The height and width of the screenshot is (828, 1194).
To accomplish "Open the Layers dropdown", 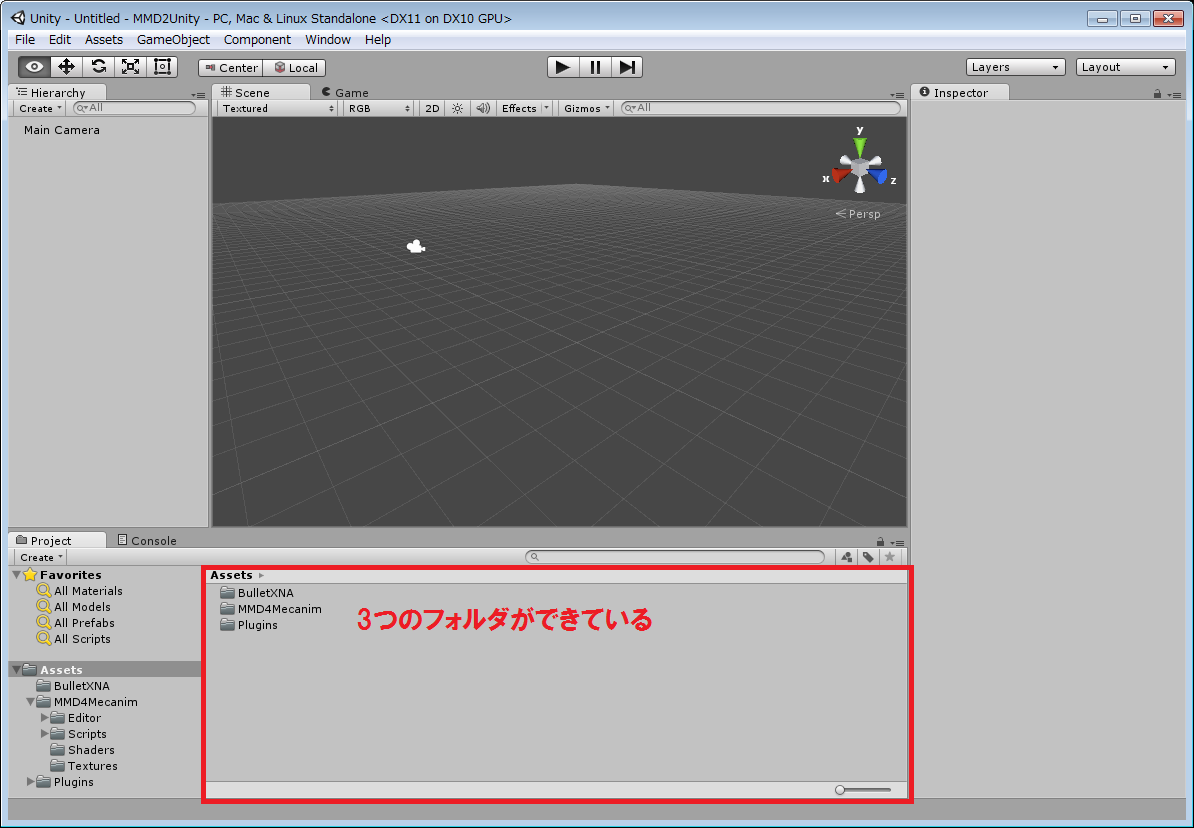I will (x=1015, y=67).
